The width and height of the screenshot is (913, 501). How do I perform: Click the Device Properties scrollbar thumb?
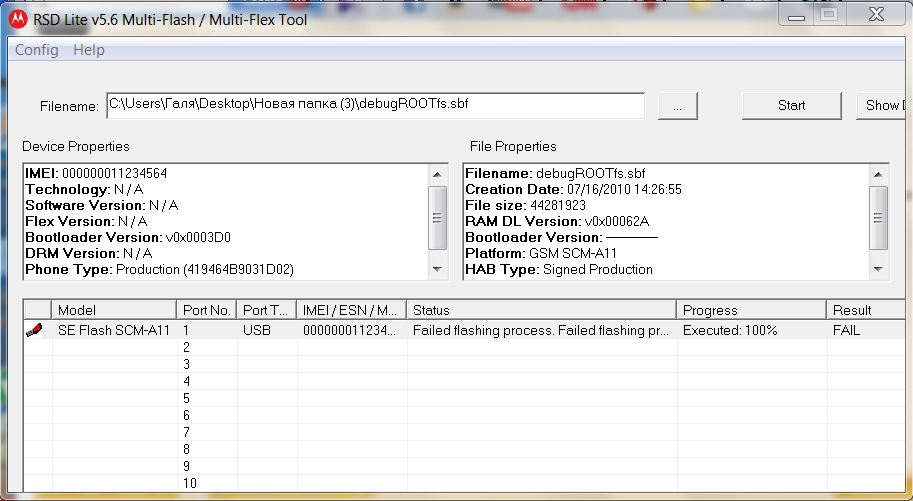coord(437,218)
